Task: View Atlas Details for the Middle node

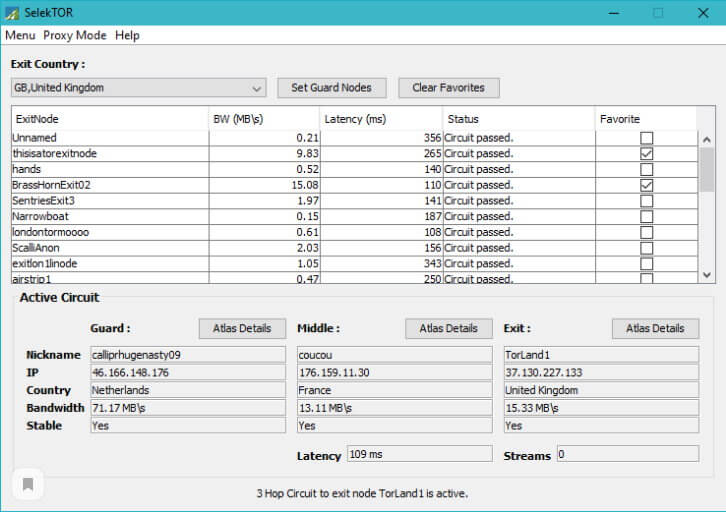Action: [448, 328]
